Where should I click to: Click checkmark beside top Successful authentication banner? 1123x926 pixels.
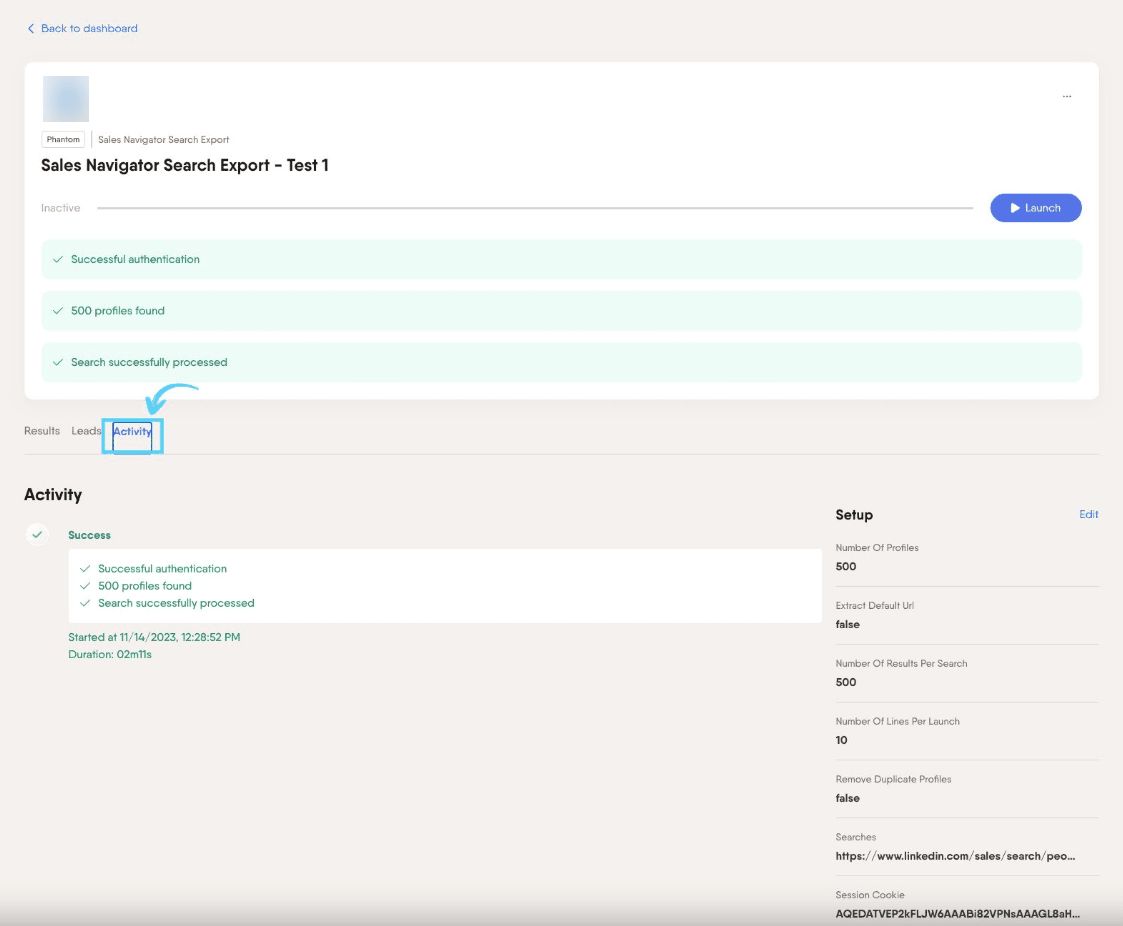click(x=58, y=259)
